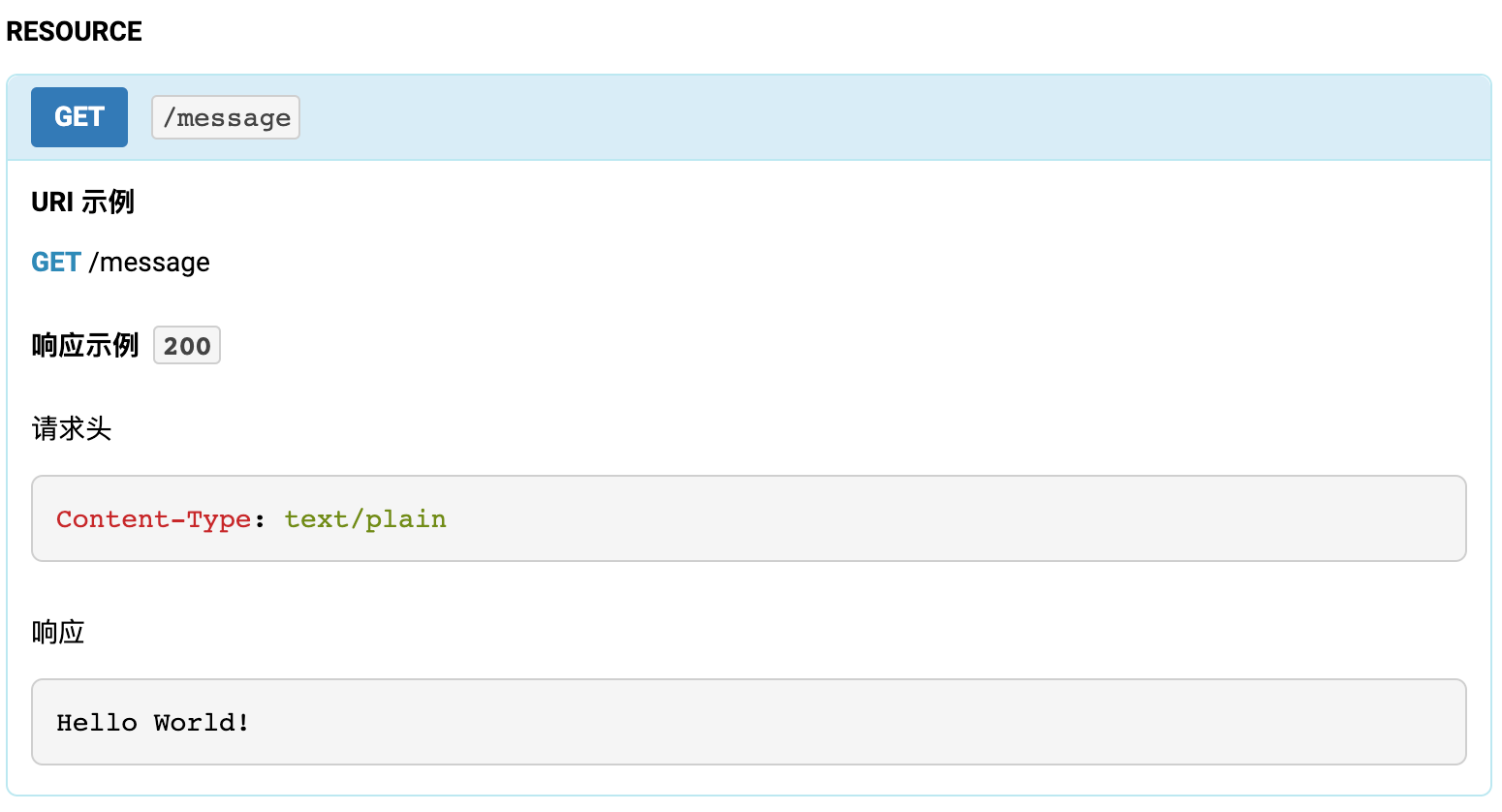Click the word World! in response body

pos(202,723)
